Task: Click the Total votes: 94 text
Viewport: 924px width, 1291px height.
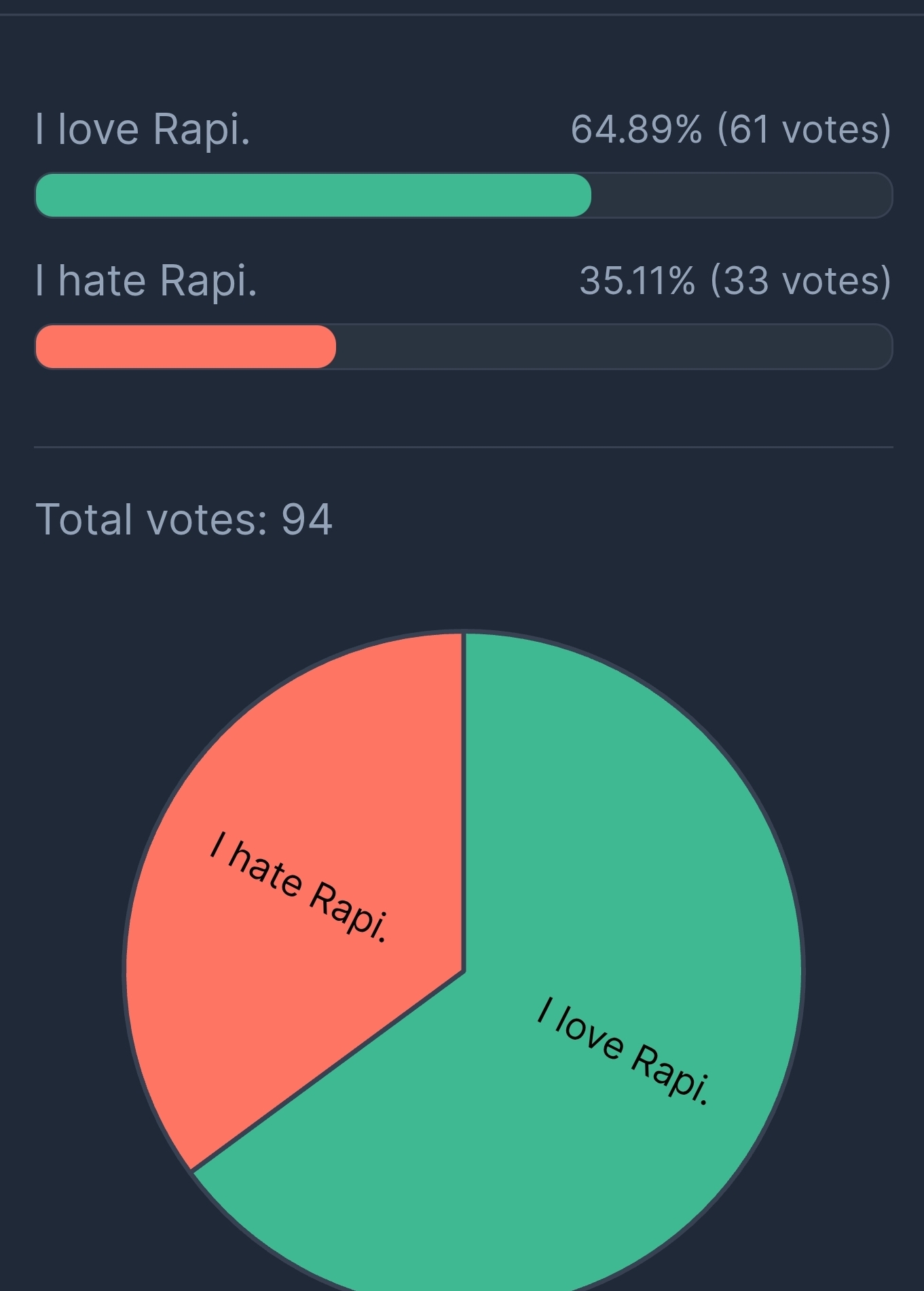Action: pos(184,520)
